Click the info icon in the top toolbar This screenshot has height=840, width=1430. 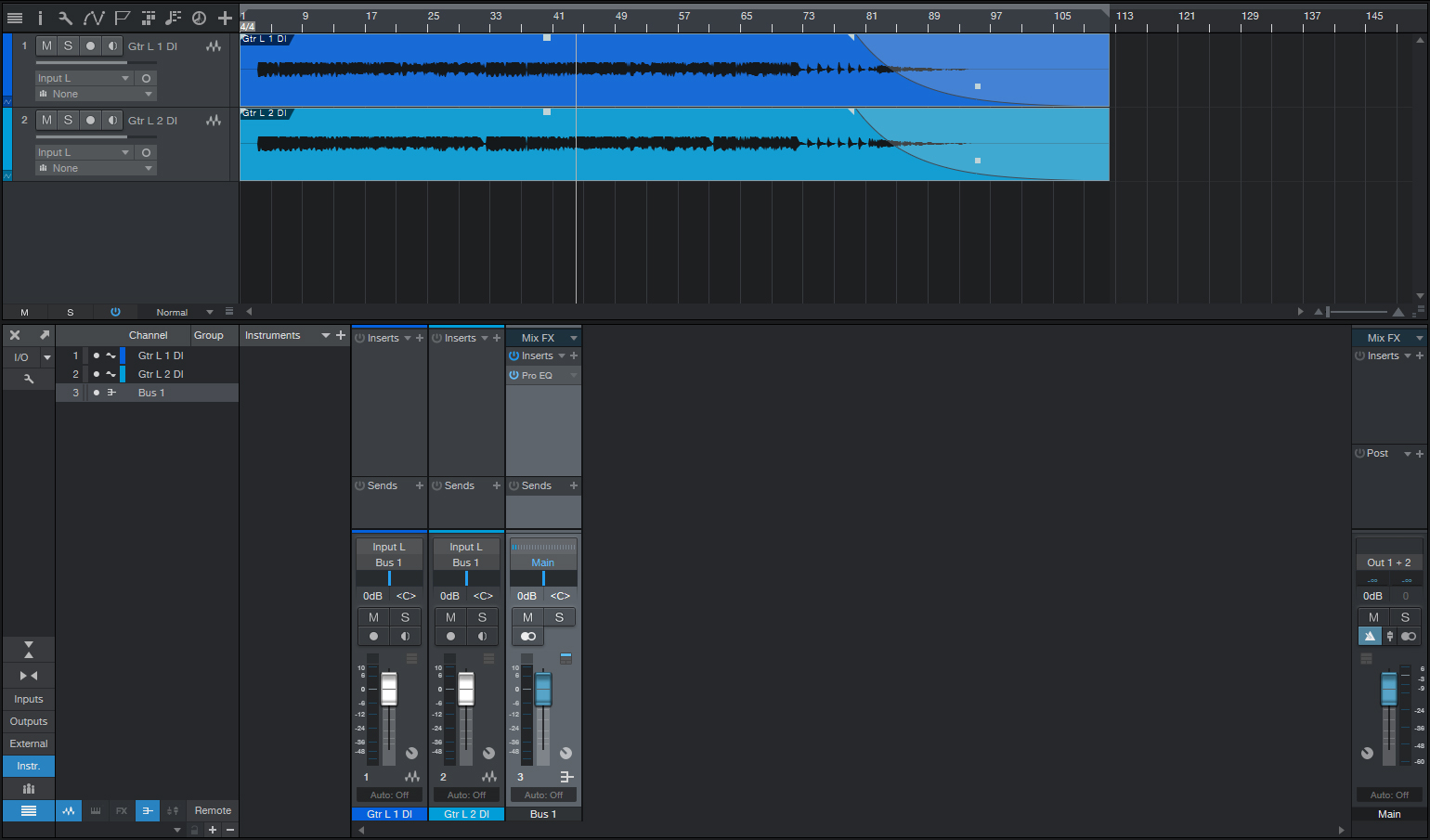pos(40,18)
